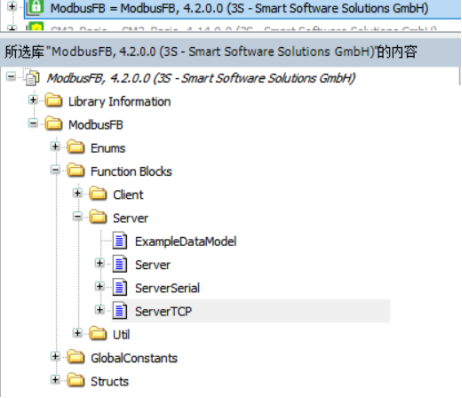This screenshot has width=462, height=398.
Task: Expand the GlobalConstants folder
Action: [x=55, y=356]
